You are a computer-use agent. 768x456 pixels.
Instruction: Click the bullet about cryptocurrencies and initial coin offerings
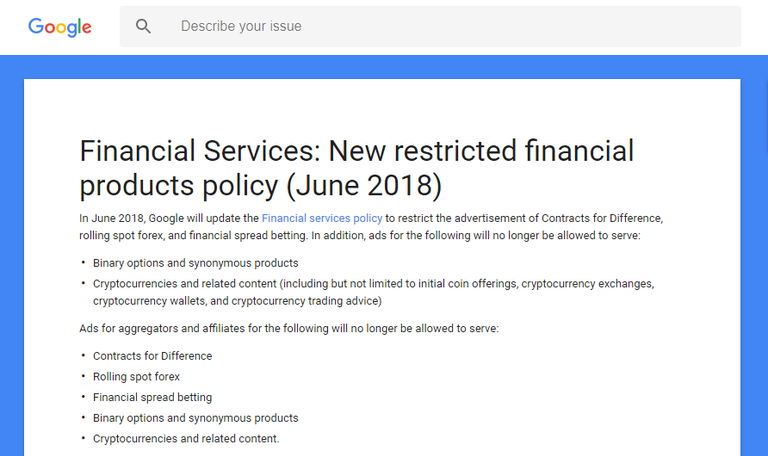(x=373, y=292)
